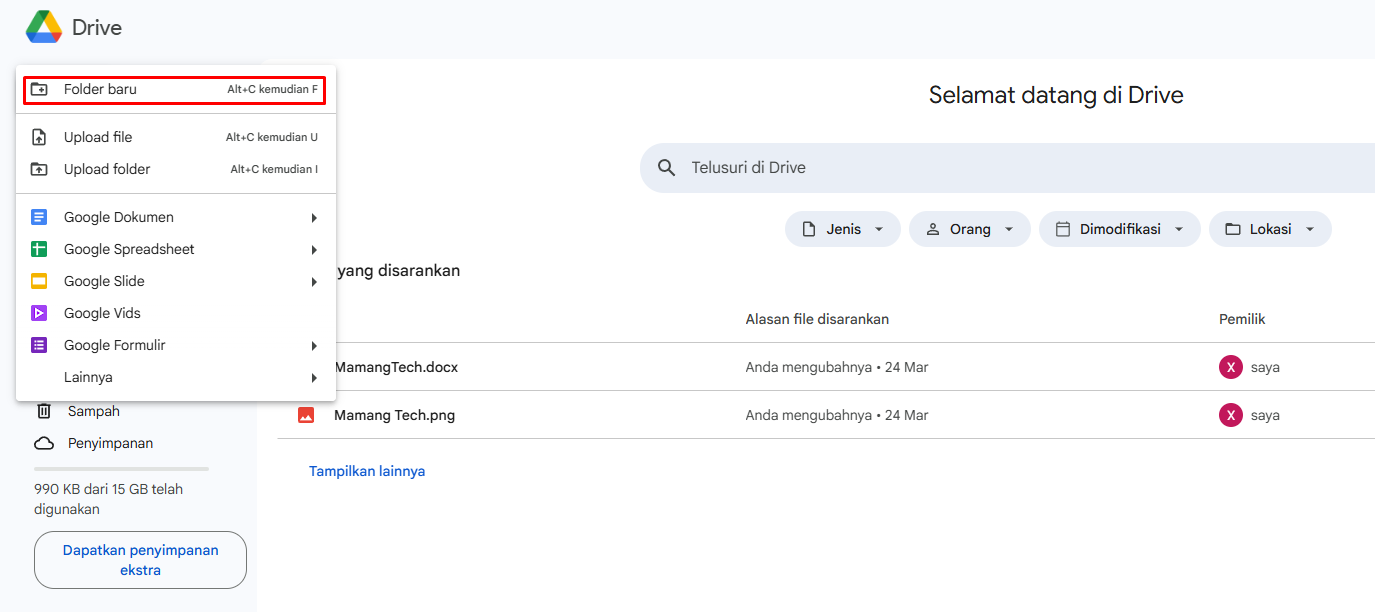Click the Penyimpanan cloud icon
The image size is (1375, 612).
44,443
